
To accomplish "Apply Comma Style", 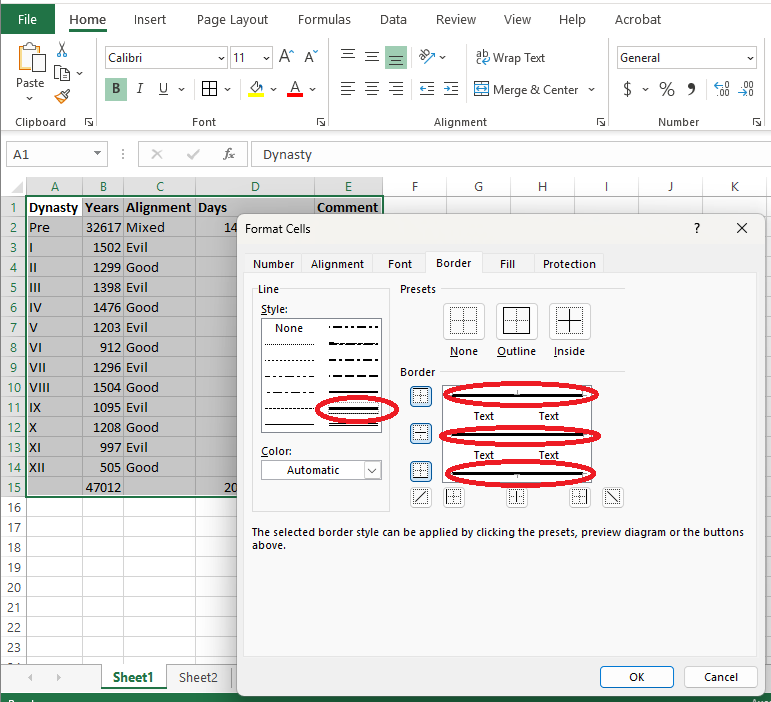I will coord(691,89).
